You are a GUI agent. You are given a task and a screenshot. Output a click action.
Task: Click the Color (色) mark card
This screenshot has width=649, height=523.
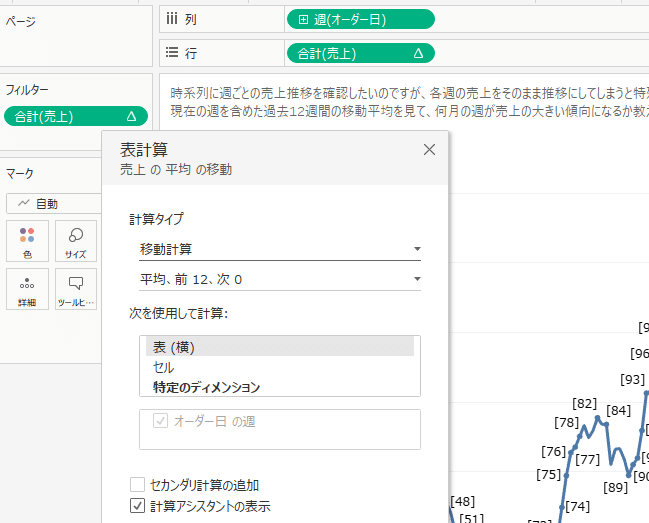pos(27,241)
